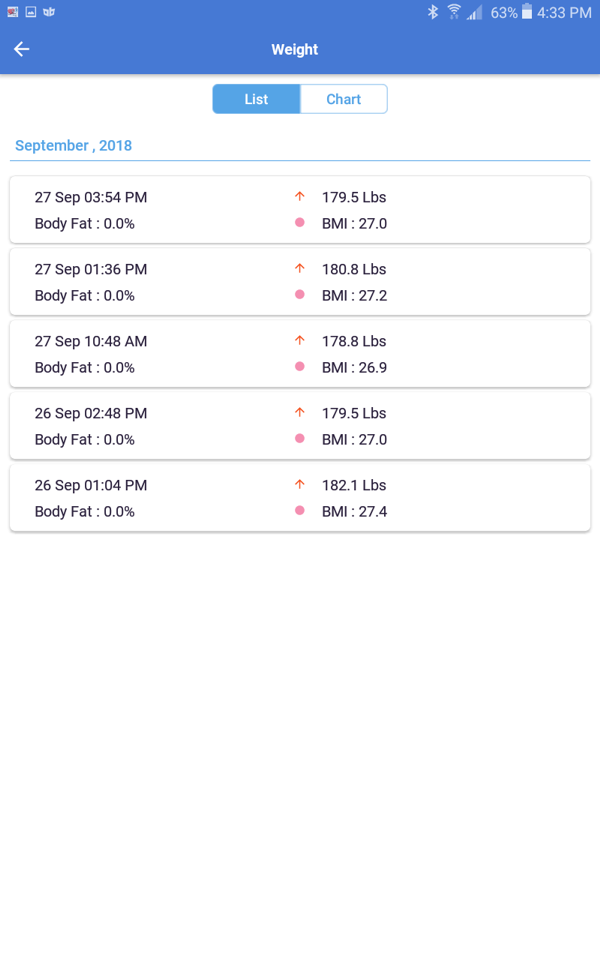Click the up arrow beside 182.1 Lbs
600x960 pixels.
point(299,485)
